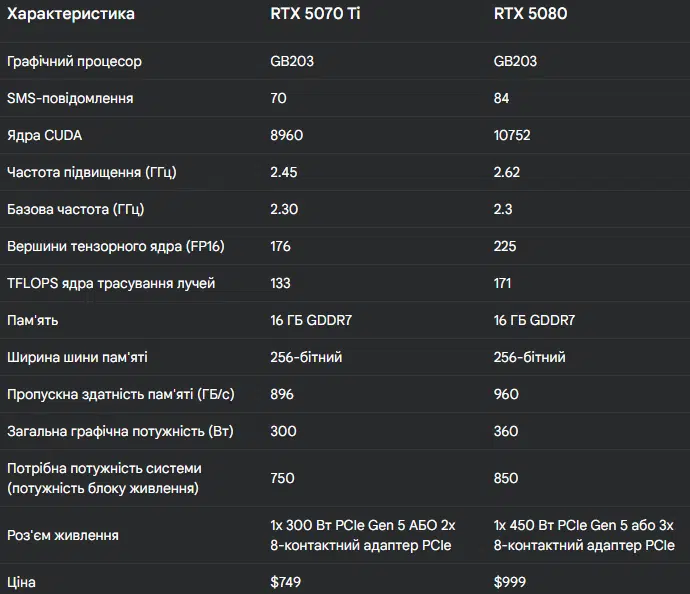Select the Графічний процесор row label
This screenshot has width=690, height=594.
(x=74, y=61)
